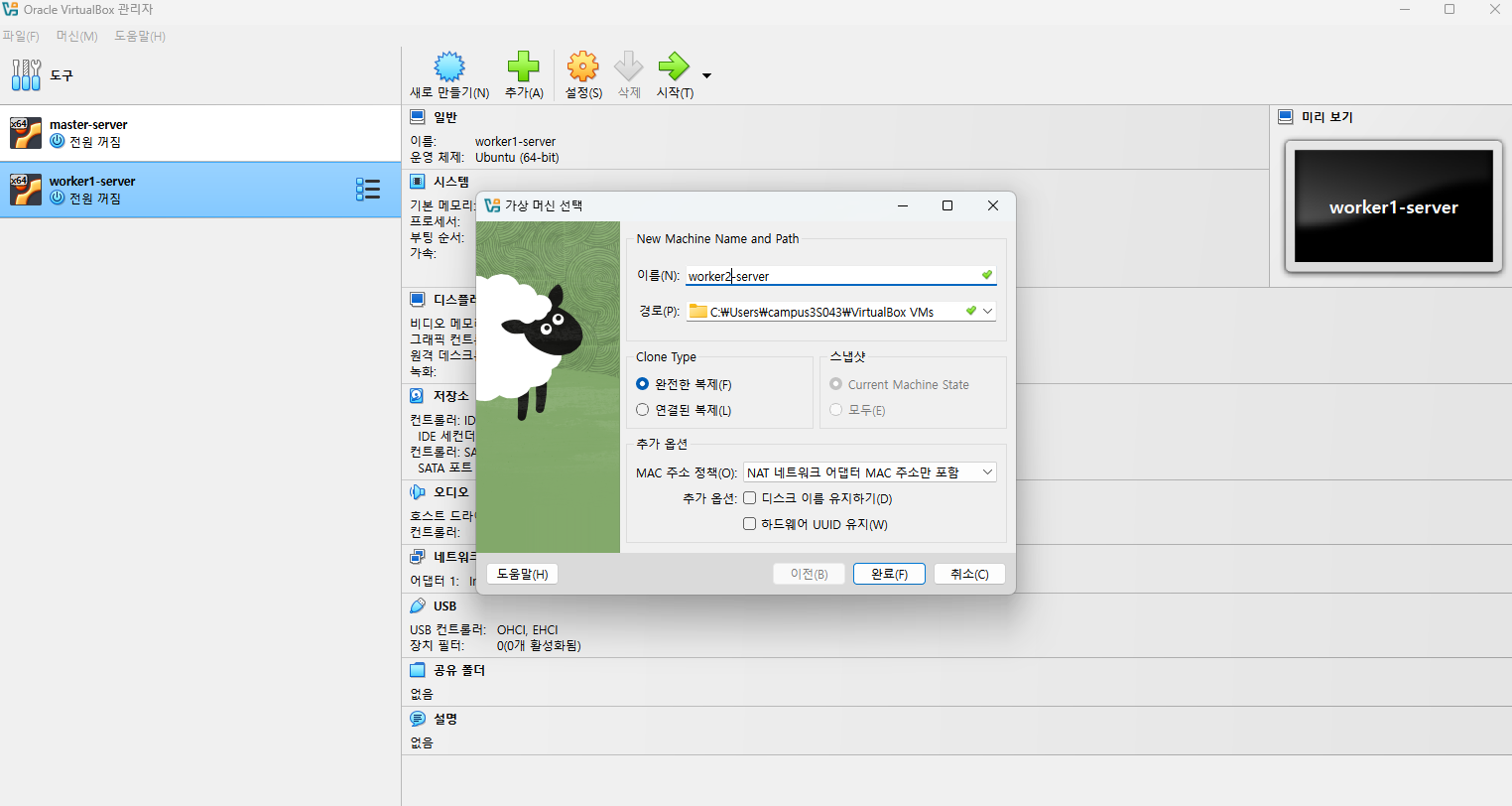1512x806 pixels.
Task: Open the Help (도움말) menu
Action: (140, 36)
